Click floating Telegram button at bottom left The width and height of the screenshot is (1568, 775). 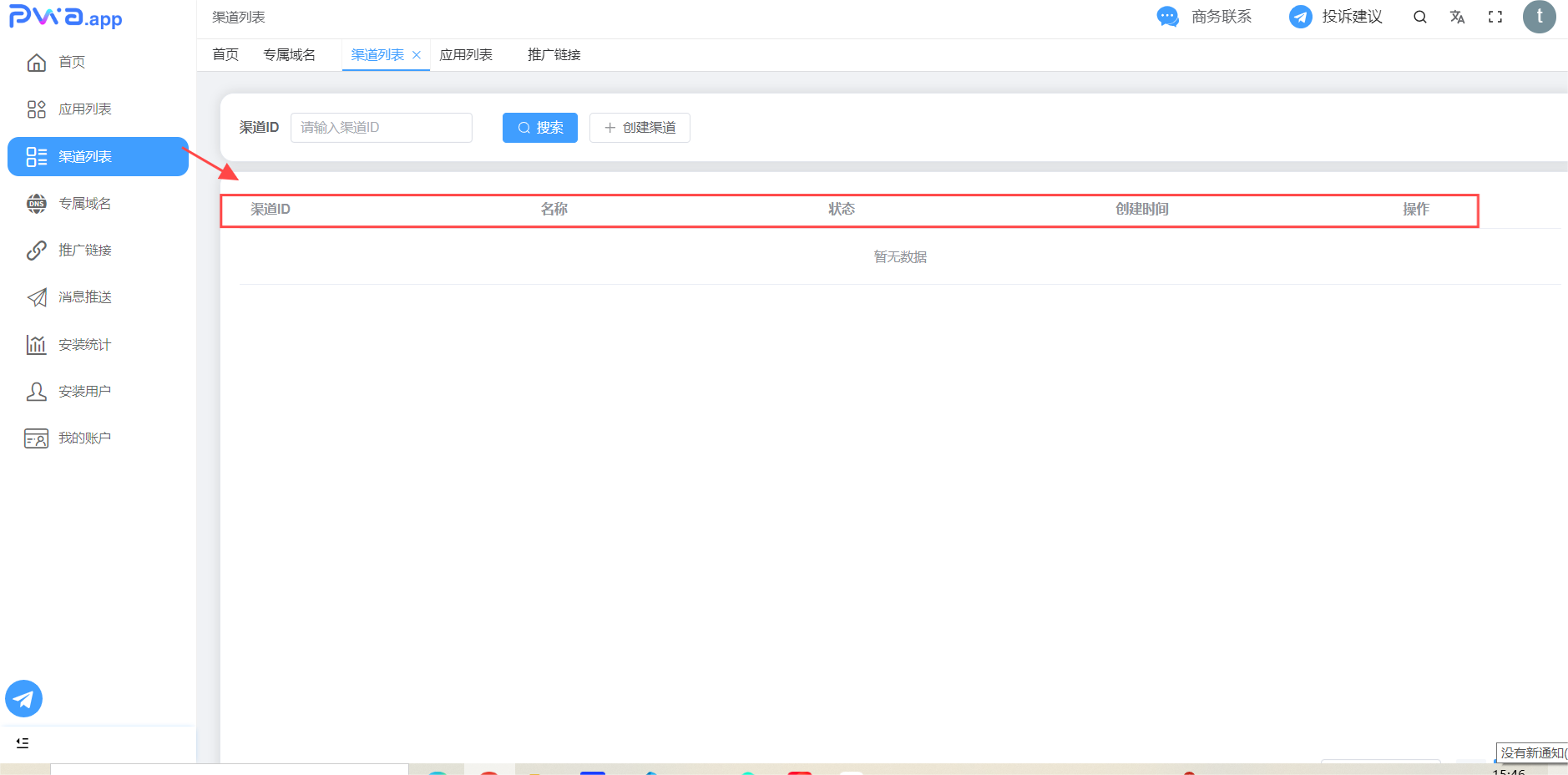[24, 699]
